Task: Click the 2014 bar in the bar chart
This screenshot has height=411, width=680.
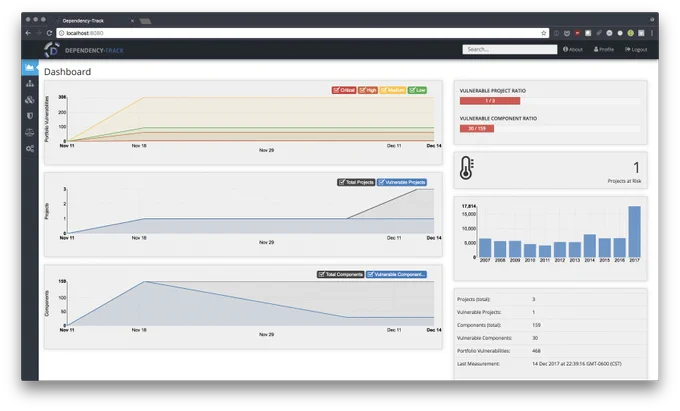Action: pos(590,246)
